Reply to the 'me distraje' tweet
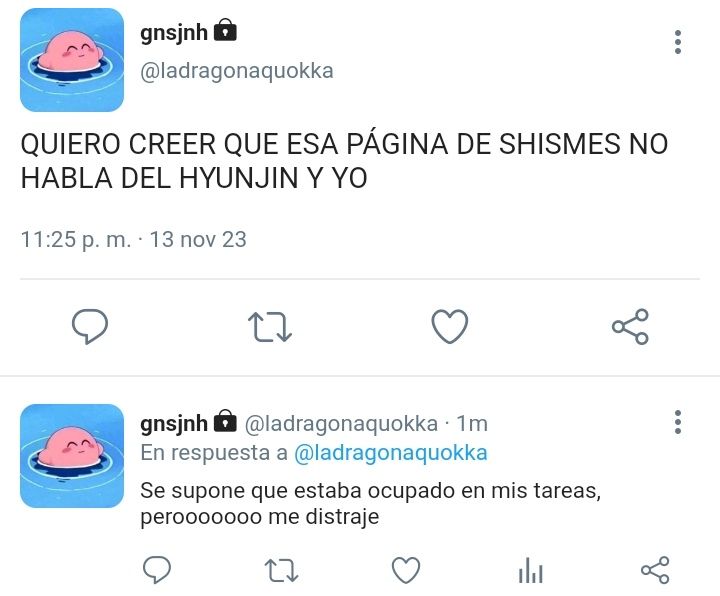 pyautogui.click(x=157, y=570)
